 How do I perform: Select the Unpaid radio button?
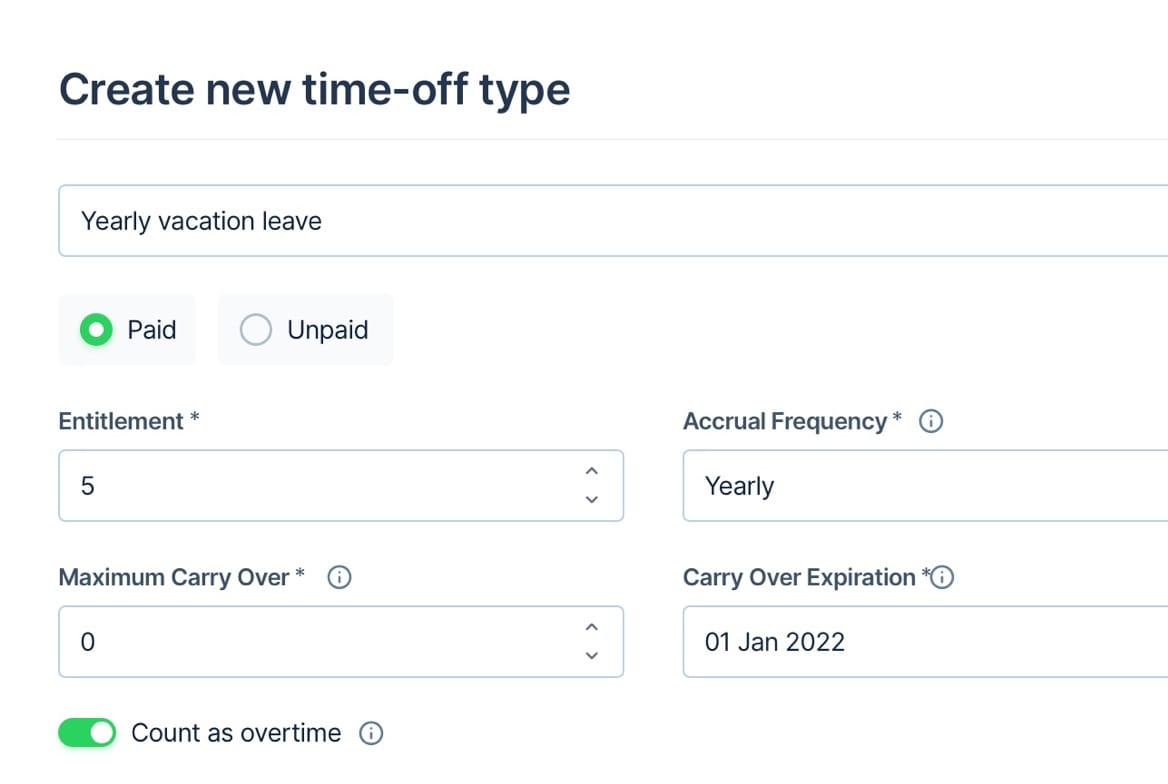click(256, 329)
